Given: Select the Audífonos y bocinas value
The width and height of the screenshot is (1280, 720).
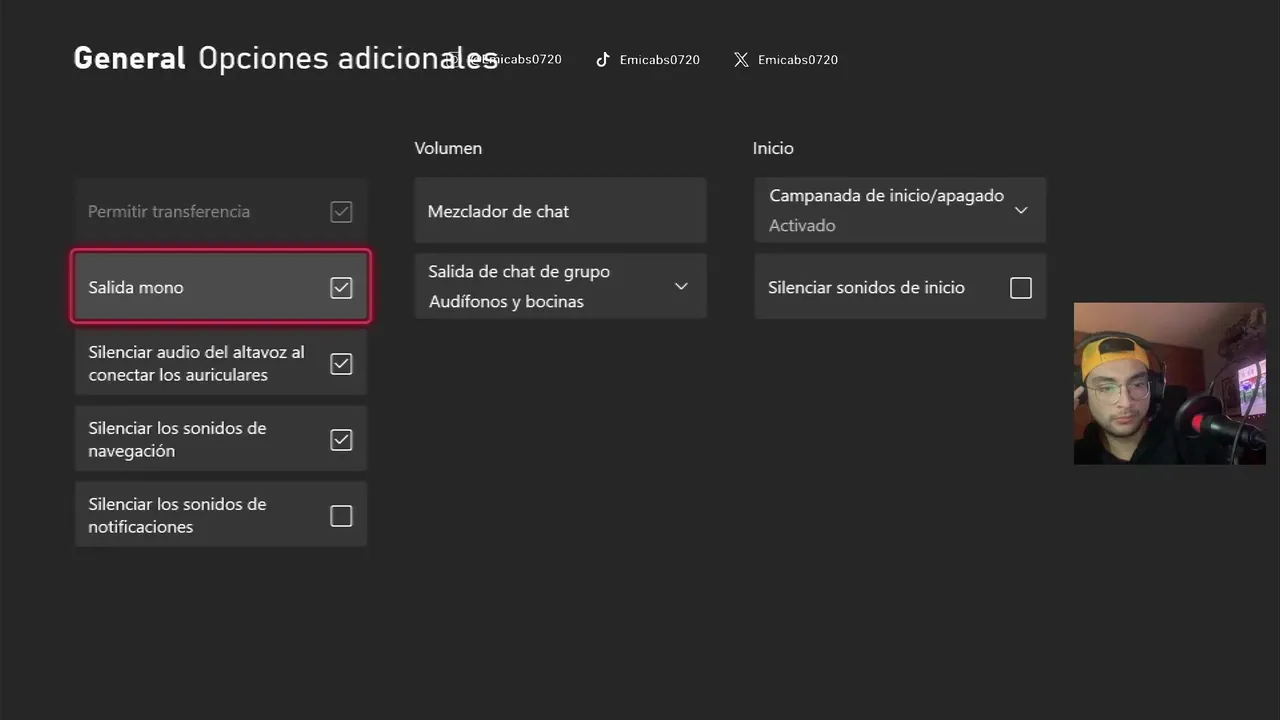Looking at the screenshot, I should (506, 301).
